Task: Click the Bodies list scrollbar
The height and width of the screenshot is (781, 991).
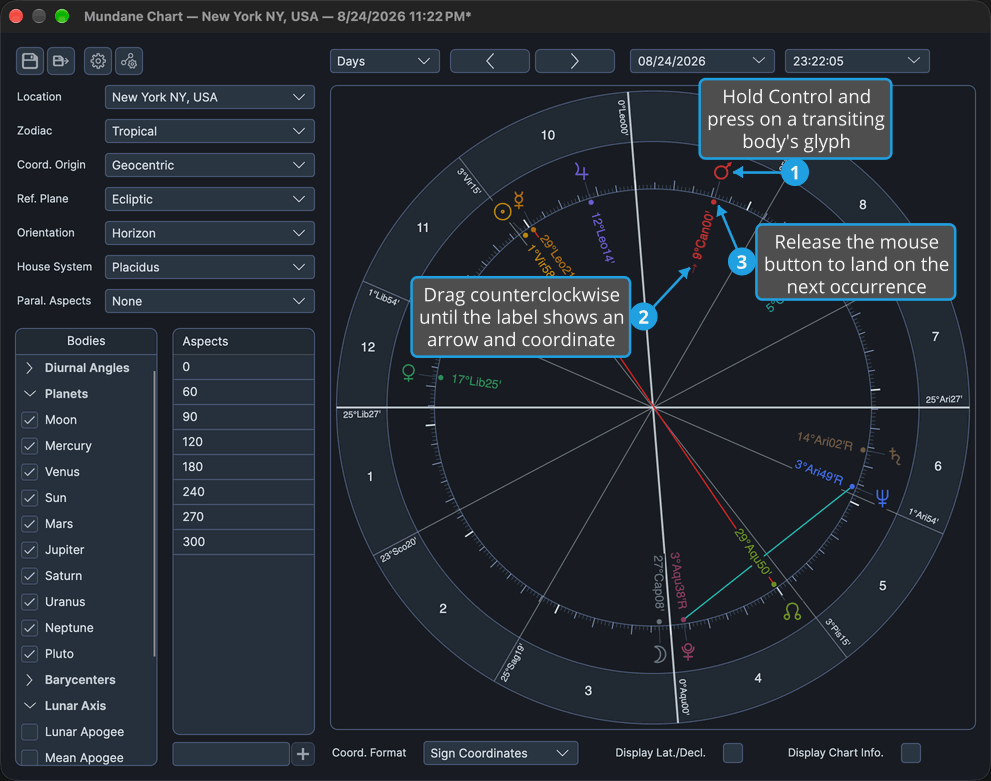Action: pos(154,514)
